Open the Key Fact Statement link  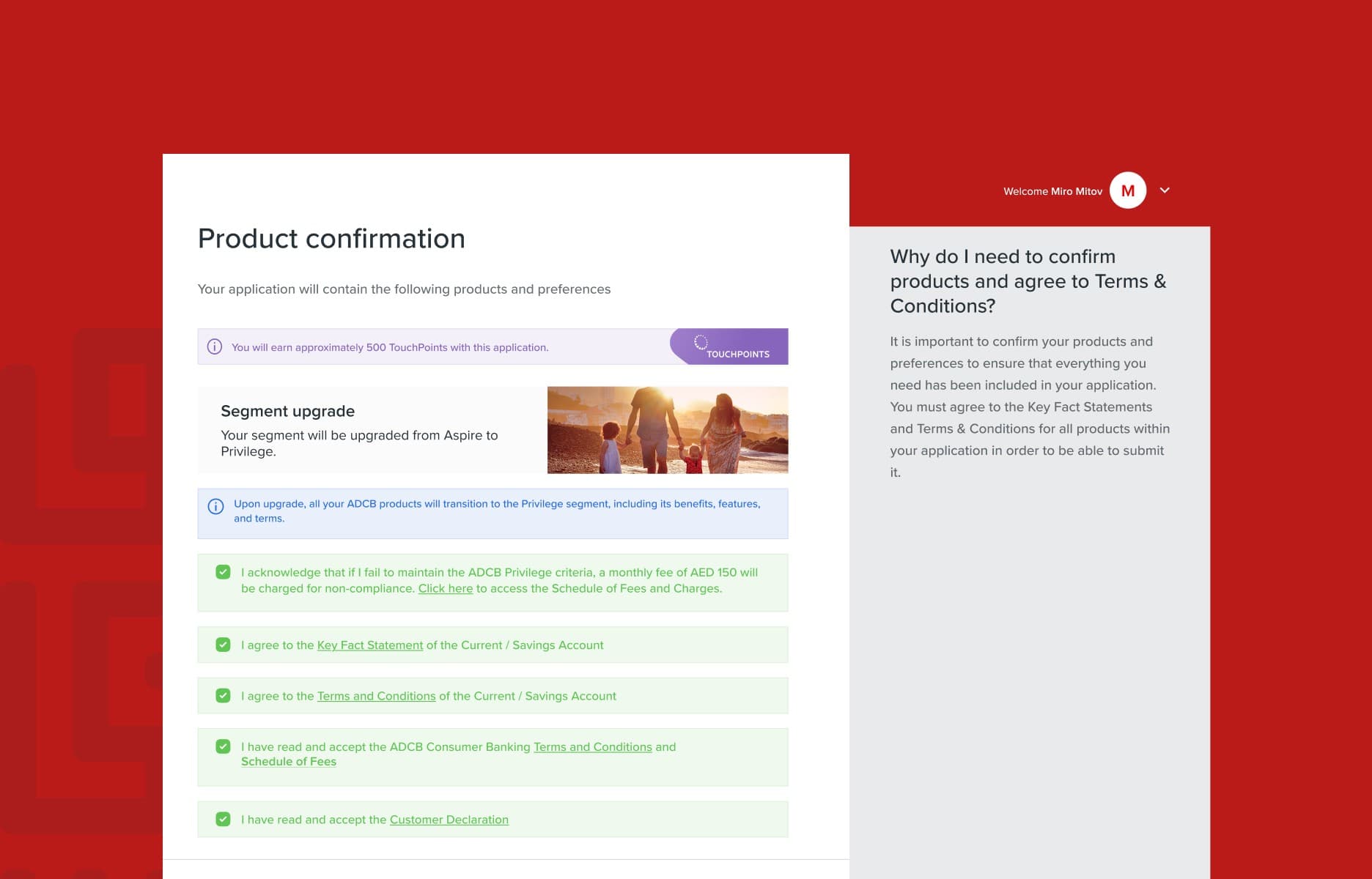(370, 645)
